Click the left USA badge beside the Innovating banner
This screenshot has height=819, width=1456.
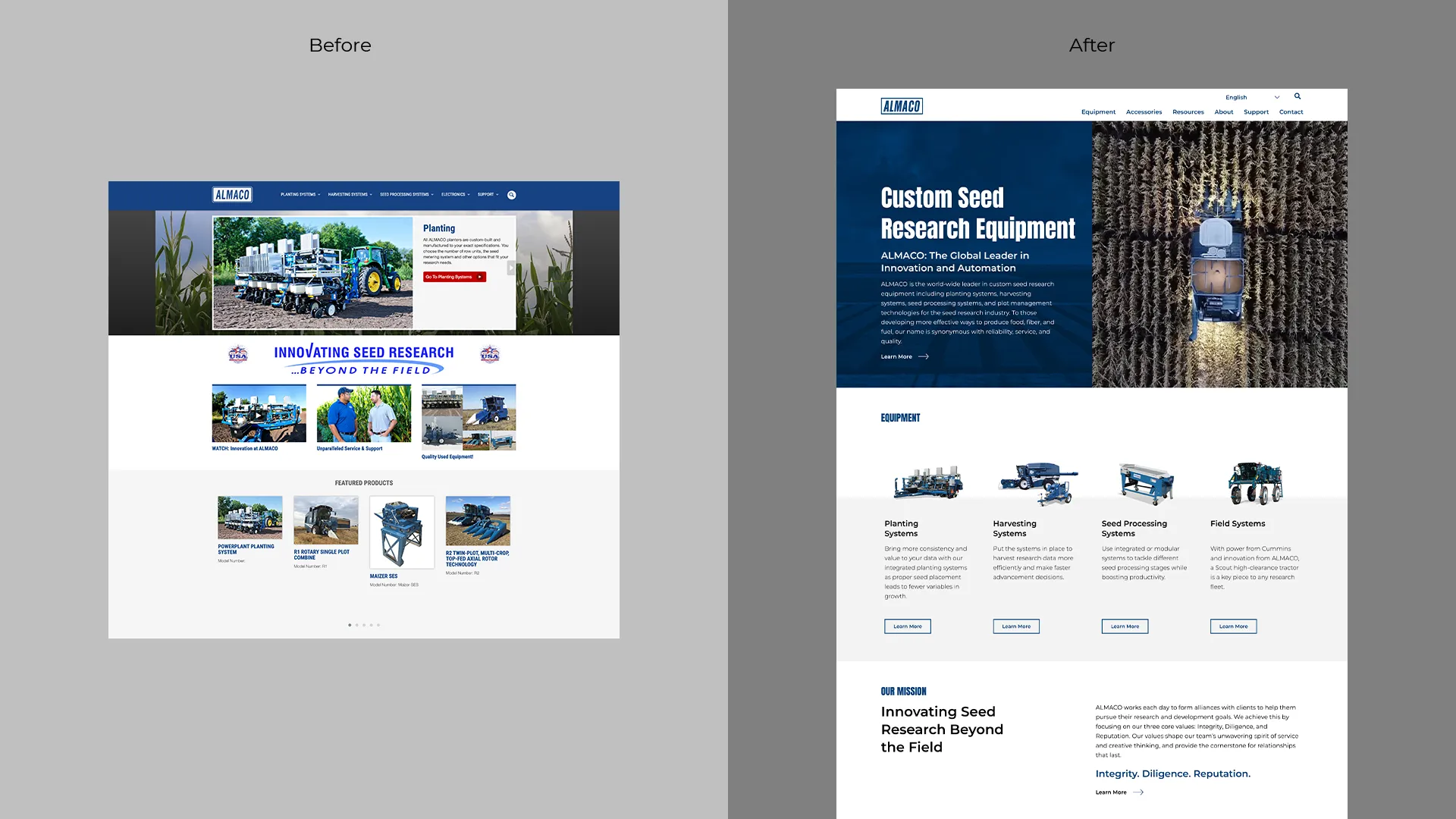click(238, 354)
